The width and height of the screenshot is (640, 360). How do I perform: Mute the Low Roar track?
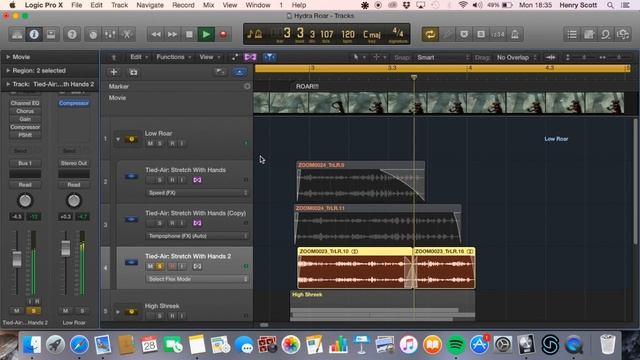[150, 143]
